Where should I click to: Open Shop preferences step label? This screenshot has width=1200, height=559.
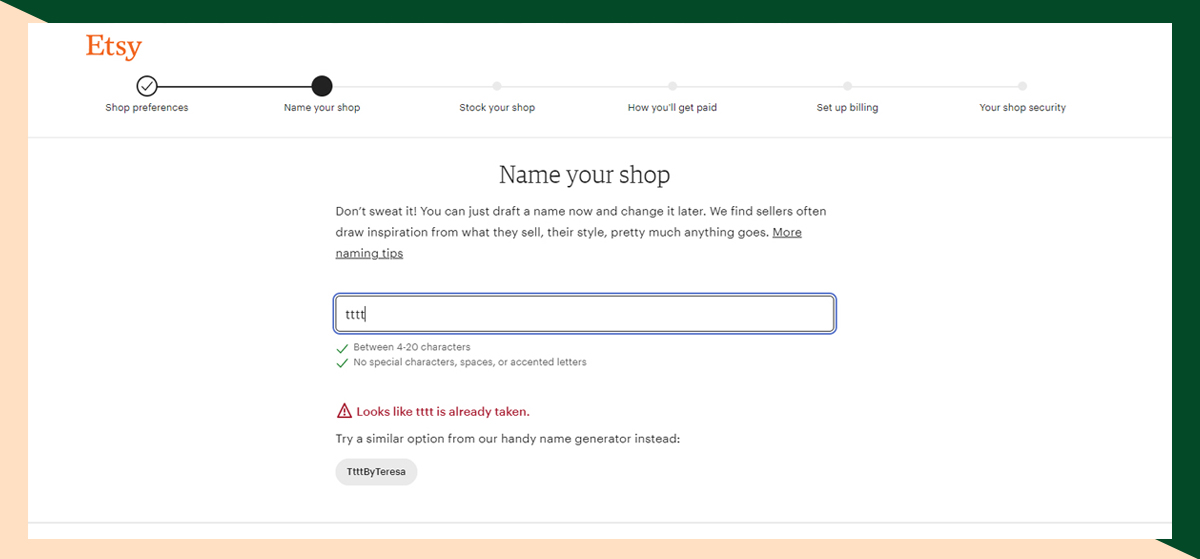(x=147, y=108)
